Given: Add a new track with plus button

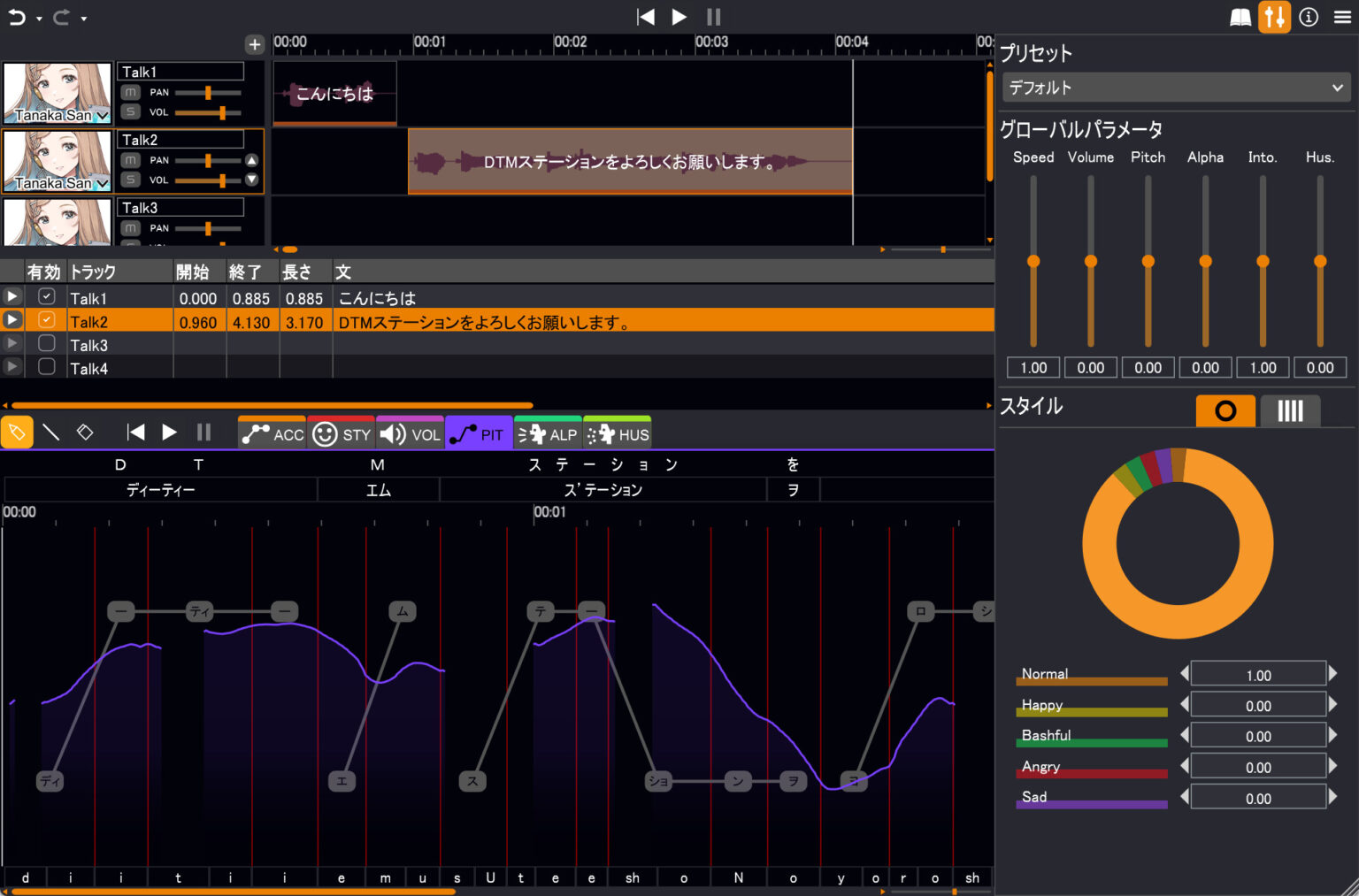Looking at the screenshot, I should click(255, 44).
